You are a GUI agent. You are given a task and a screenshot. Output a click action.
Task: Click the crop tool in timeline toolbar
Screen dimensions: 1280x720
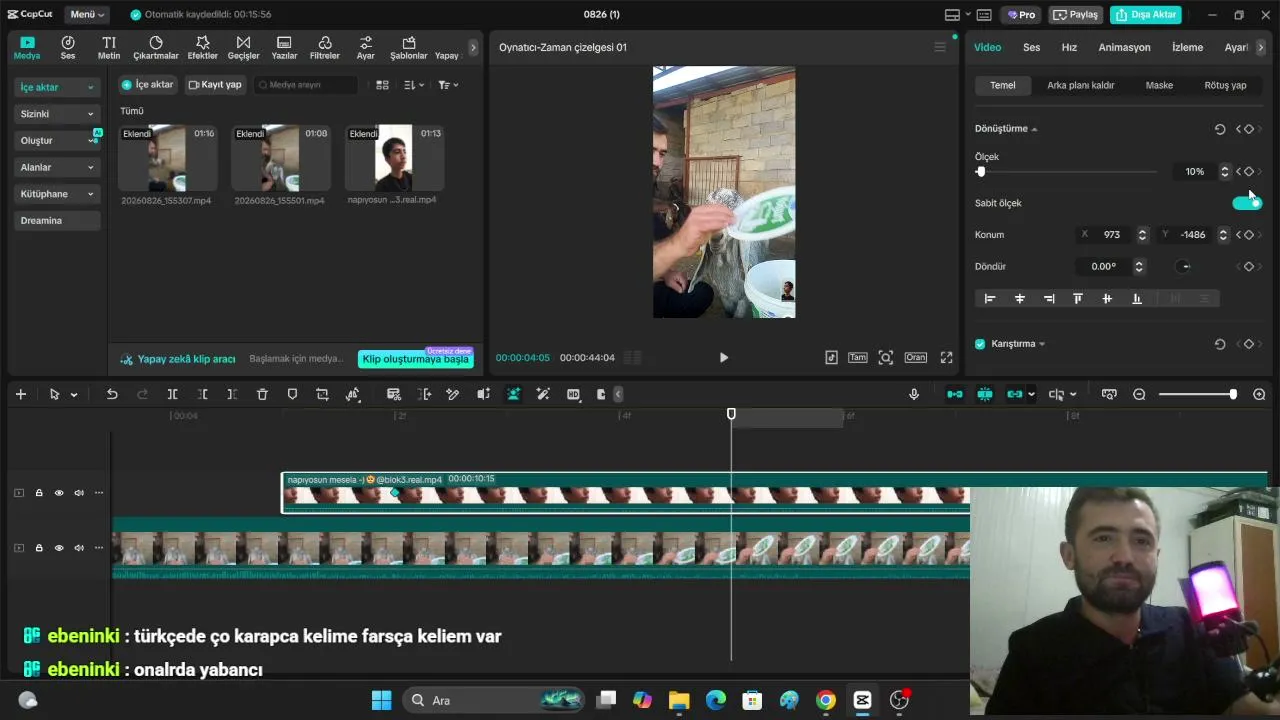pyautogui.click(x=322, y=394)
